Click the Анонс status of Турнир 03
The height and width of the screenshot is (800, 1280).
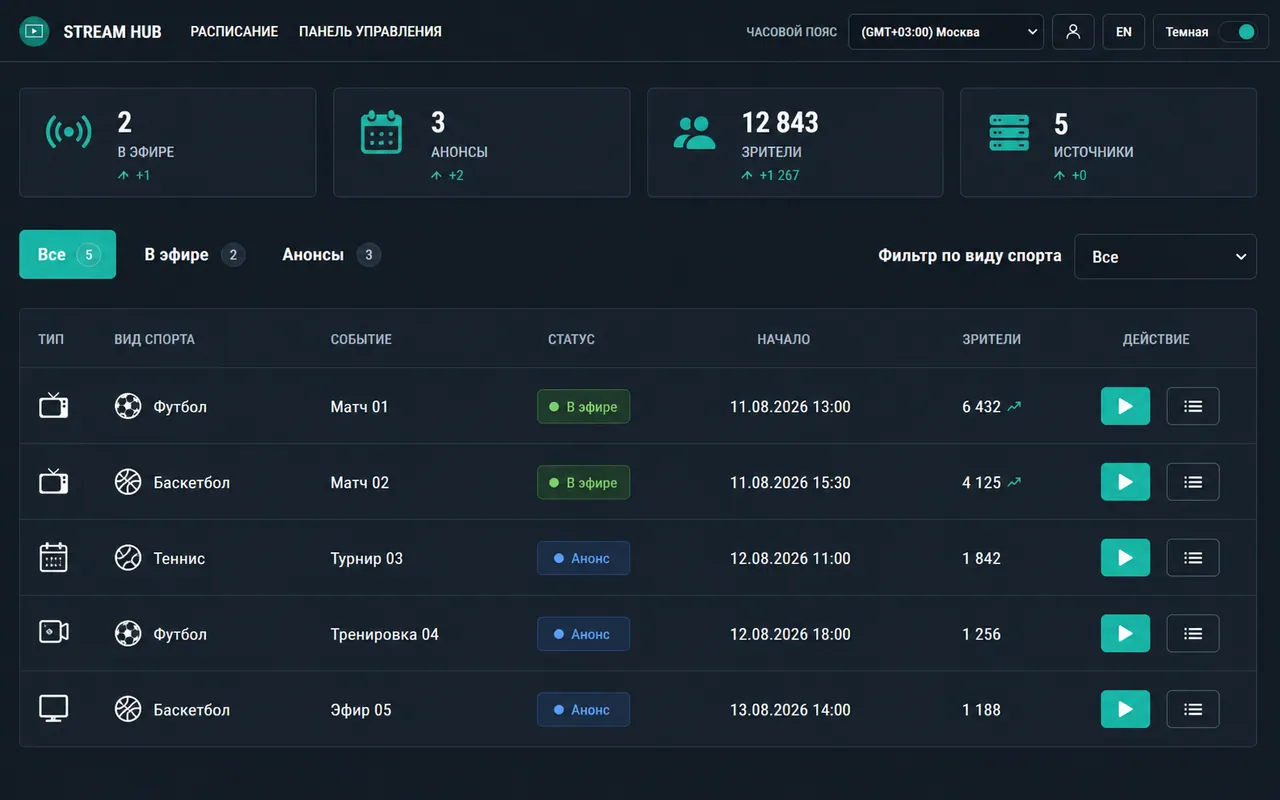[583, 558]
